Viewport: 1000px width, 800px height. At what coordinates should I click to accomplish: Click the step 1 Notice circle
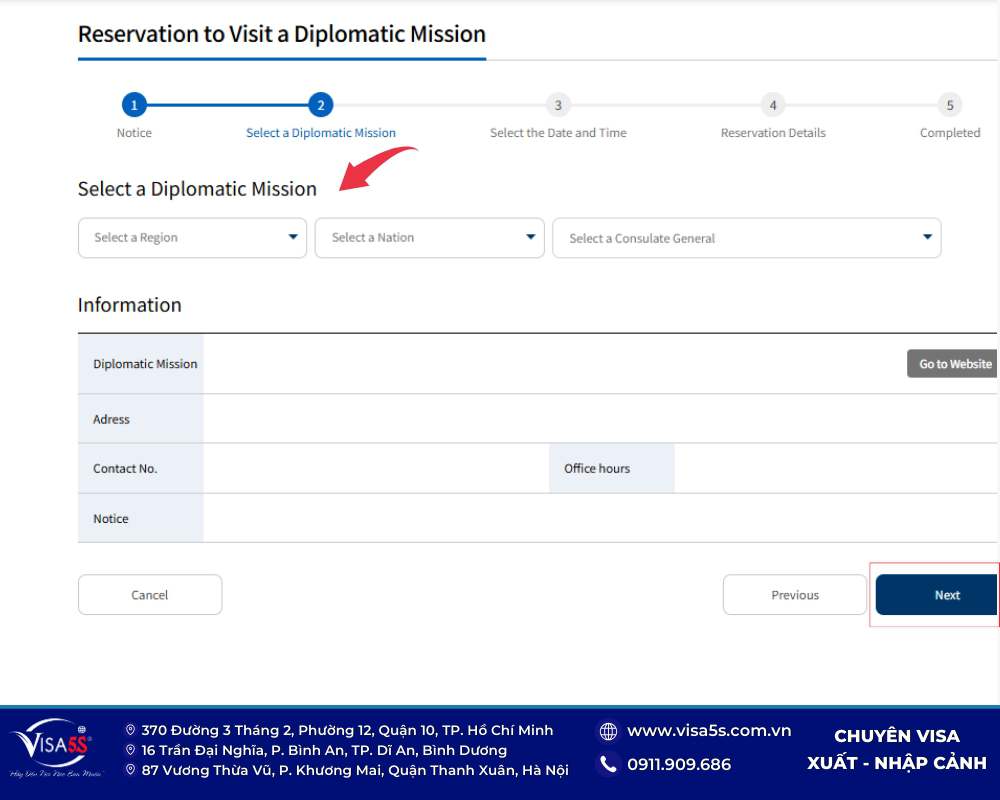(x=134, y=105)
